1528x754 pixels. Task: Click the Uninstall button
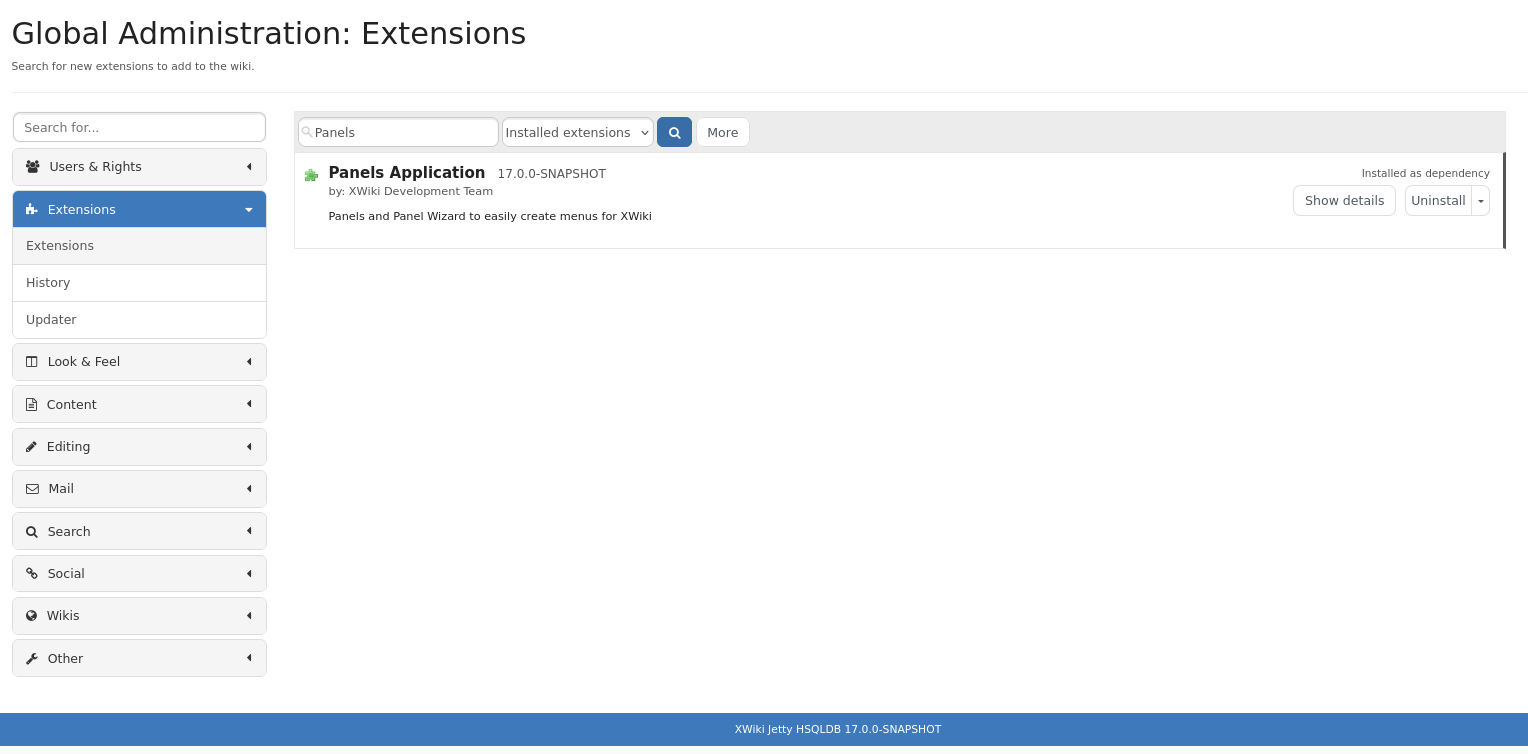pyautogui.click(x=1438, y=201)
